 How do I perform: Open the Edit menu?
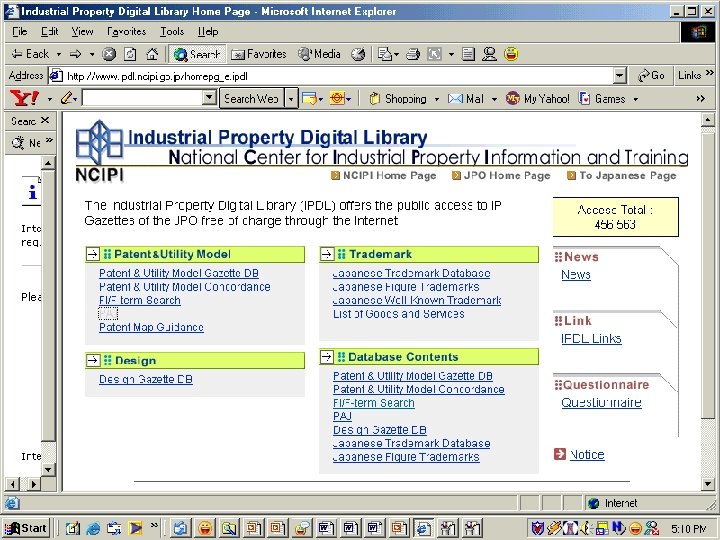pos(49,31)
